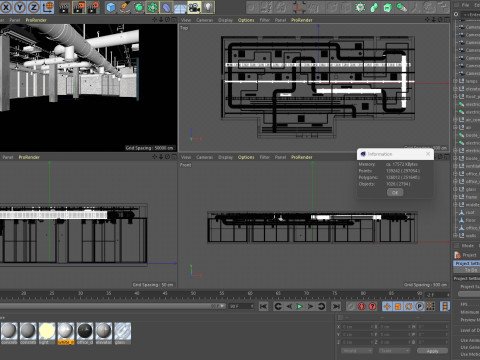The height and width of the screenshot is (360, 480).
Task: Open the Bend deformer icon
Action: (166, 7)
